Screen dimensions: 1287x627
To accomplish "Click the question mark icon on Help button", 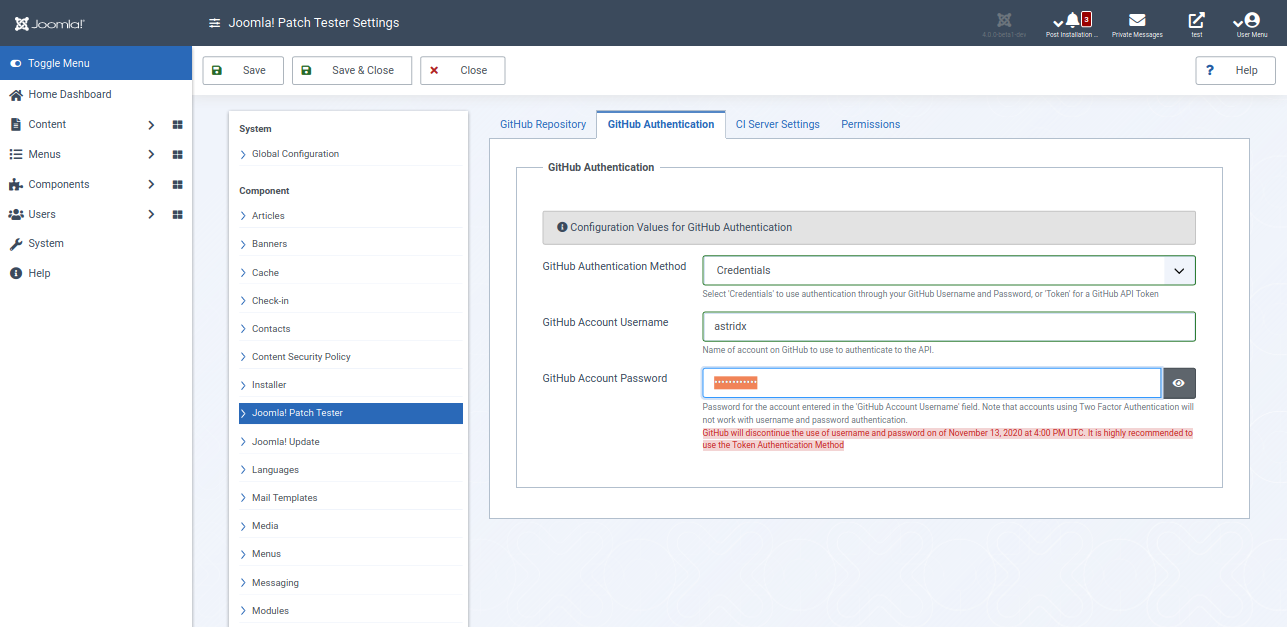I will point(1209,70).
